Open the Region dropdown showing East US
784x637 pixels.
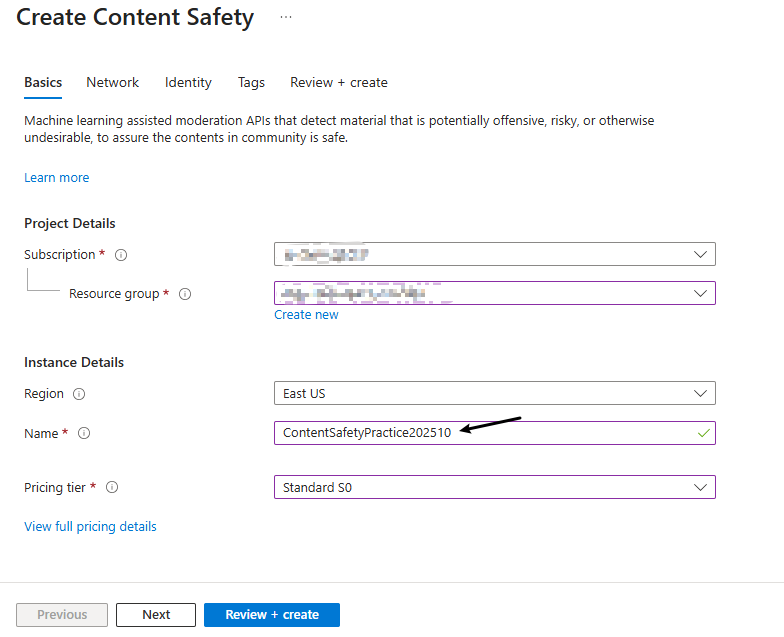(495, 394)
